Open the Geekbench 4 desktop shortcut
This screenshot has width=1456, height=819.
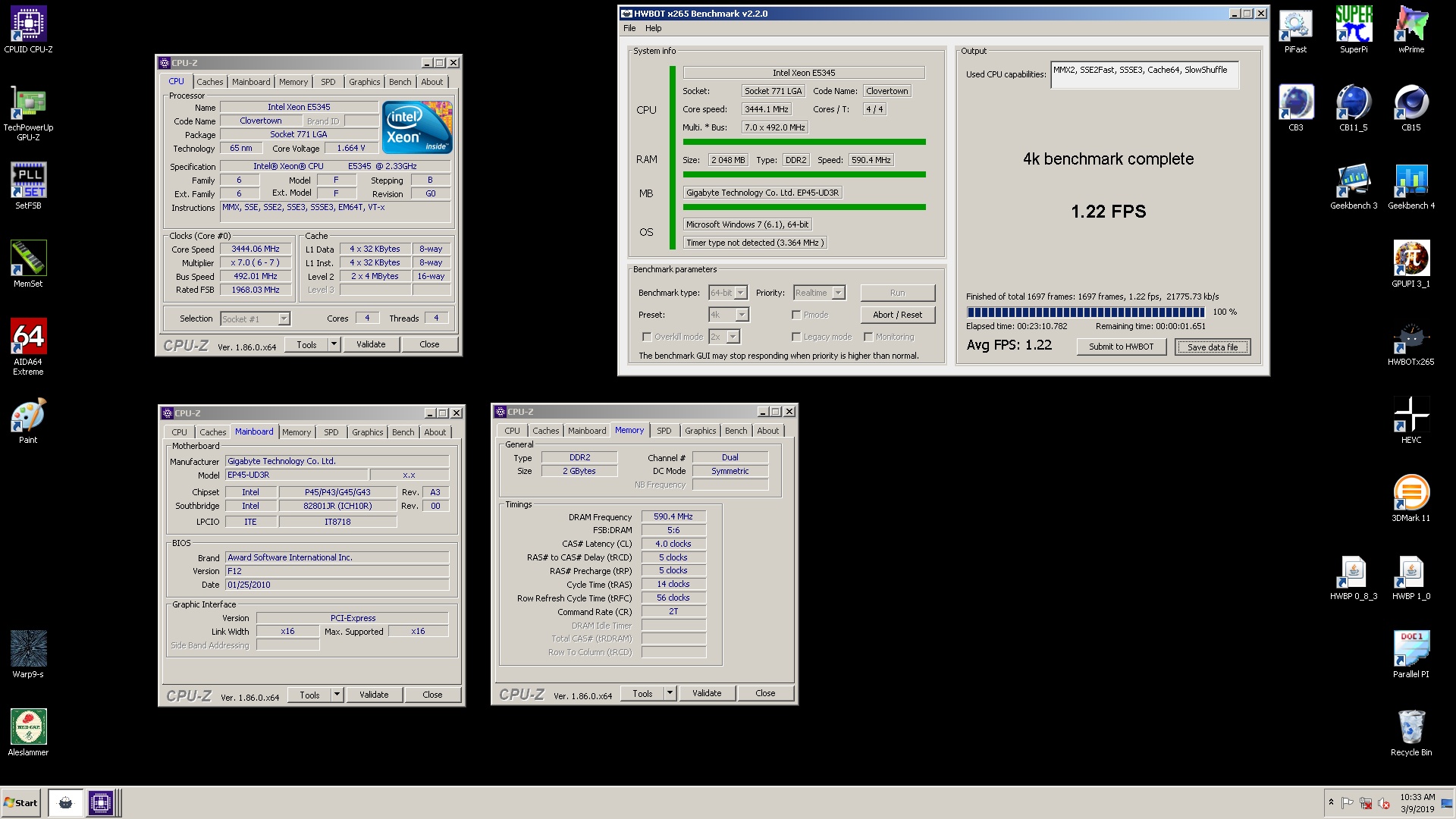point(1411,186)
